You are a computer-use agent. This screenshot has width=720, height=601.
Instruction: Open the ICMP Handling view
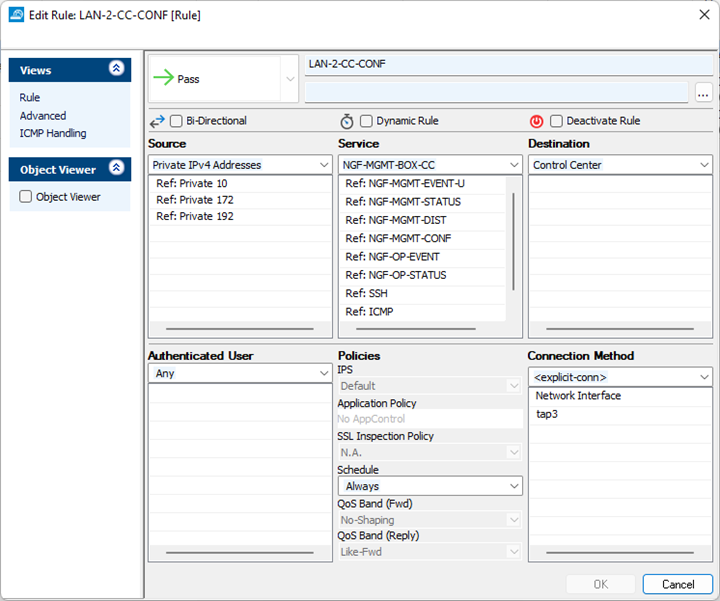[x=53, y=133]
